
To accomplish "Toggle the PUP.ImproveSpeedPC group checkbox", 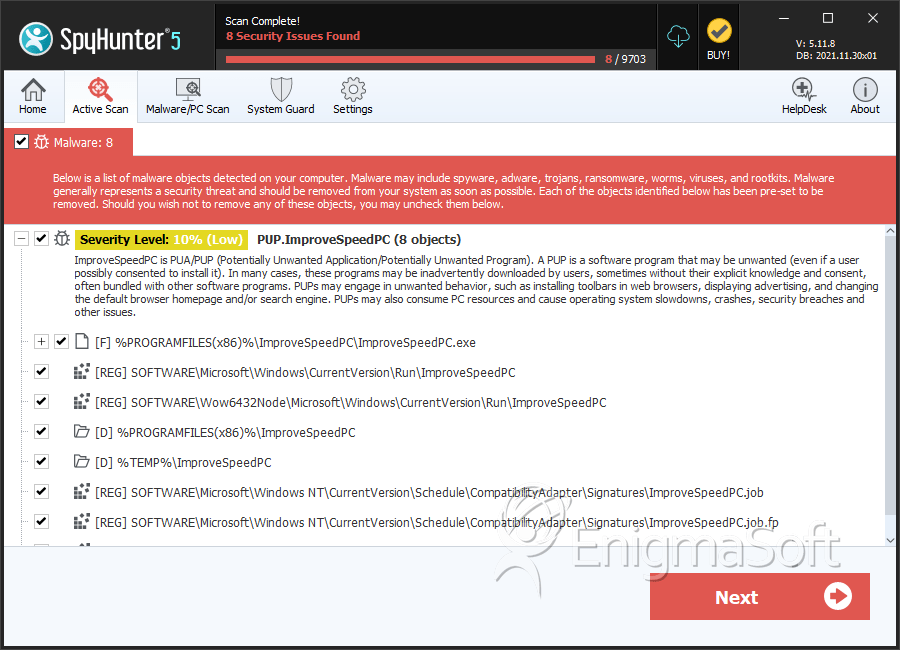I will coord(41,238).
